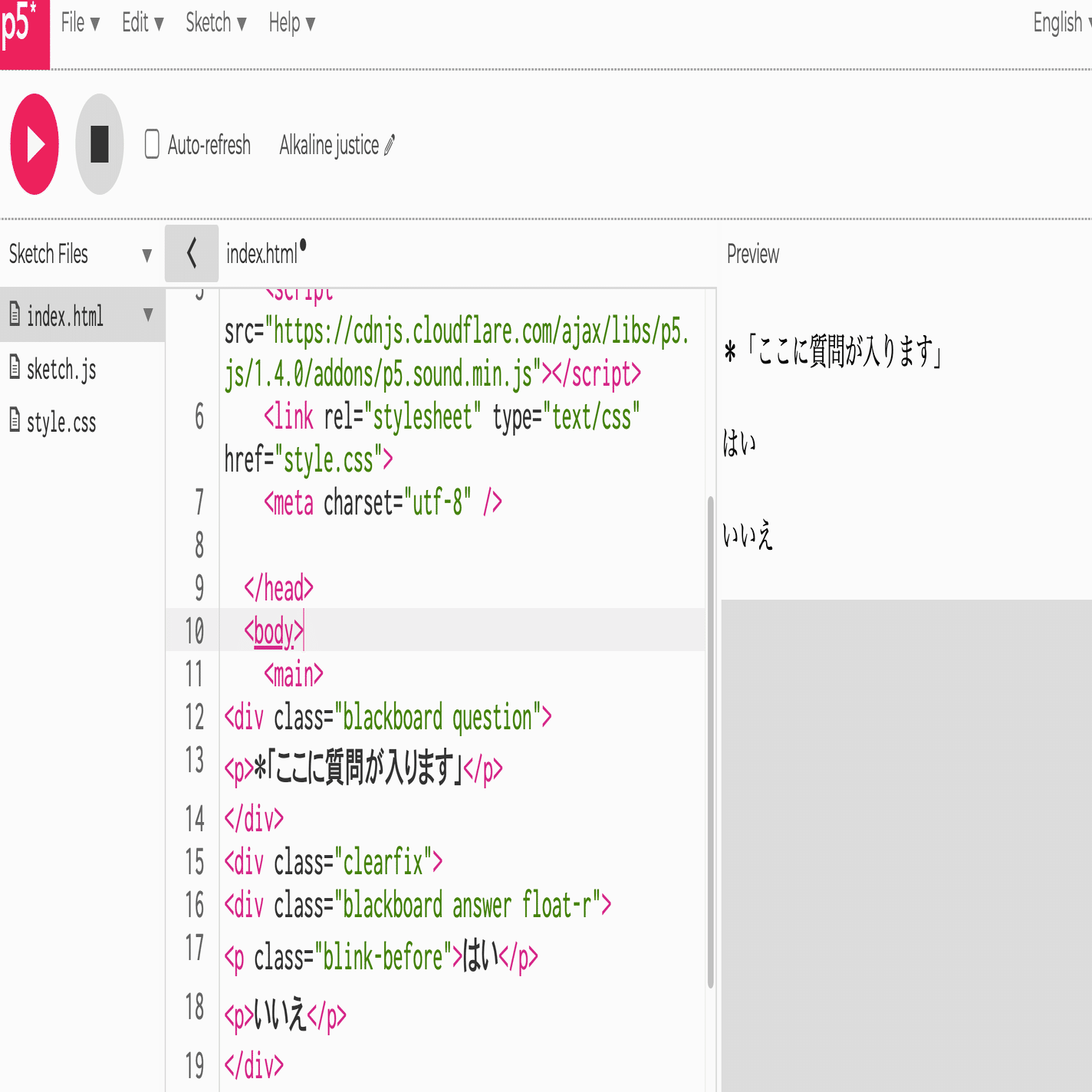Open index.html file options arrow

pyautogui.click(x=148, y=315)
